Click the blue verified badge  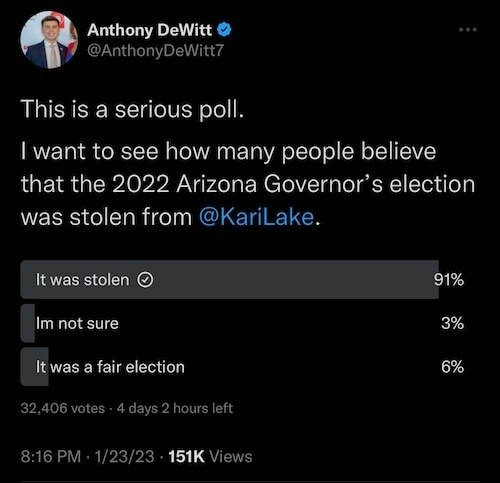click(224, 30)
